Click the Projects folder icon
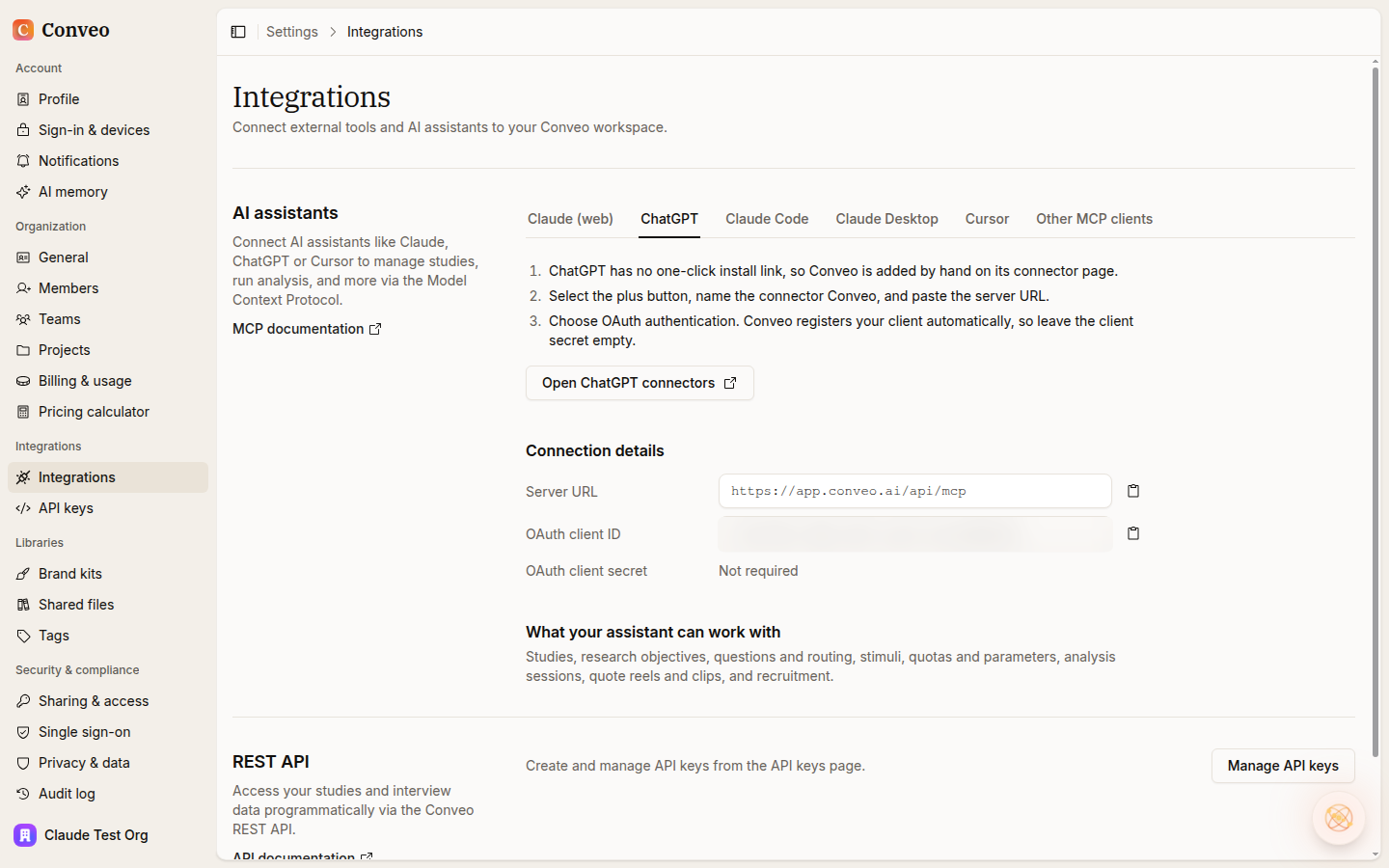 pos(23,350)
